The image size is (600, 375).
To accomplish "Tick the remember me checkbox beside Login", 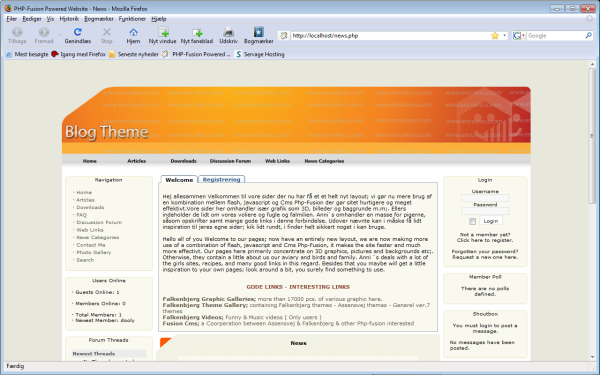I will pos(473,222).
